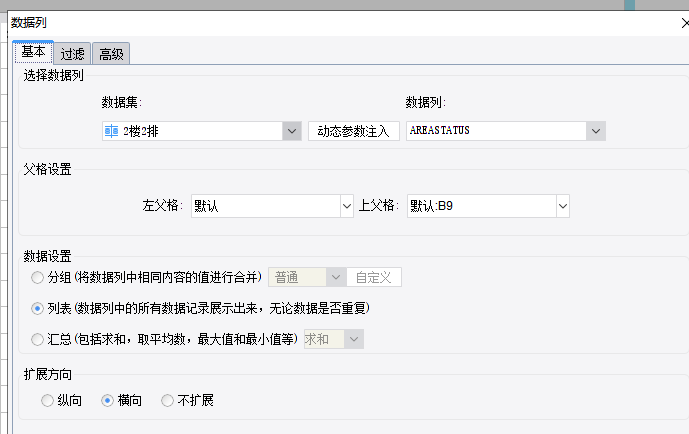Expand the 上父格 dropdown arrow
689x434 pixels.
coord(563,206)
